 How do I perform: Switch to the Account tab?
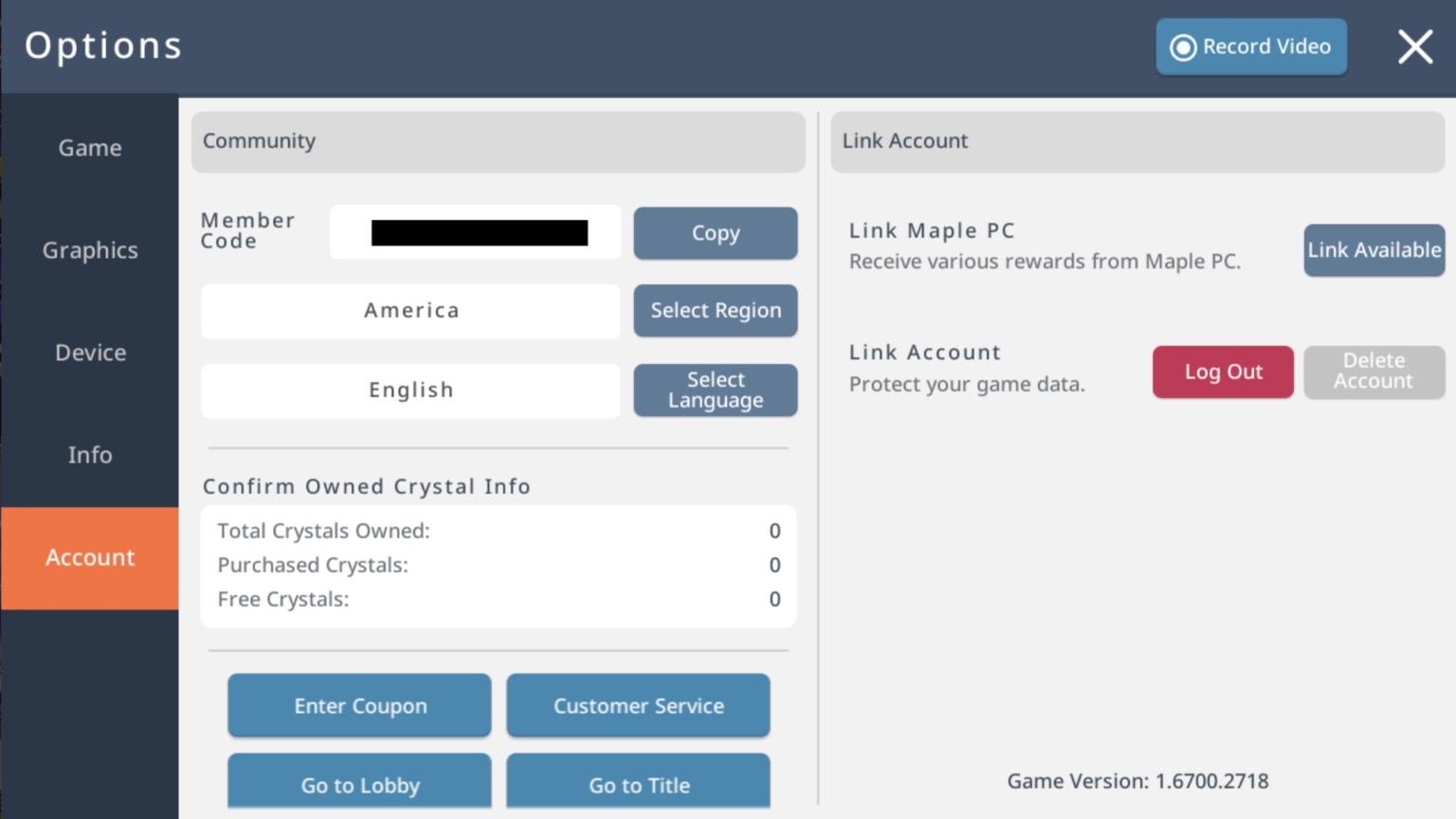pos(89,557)
